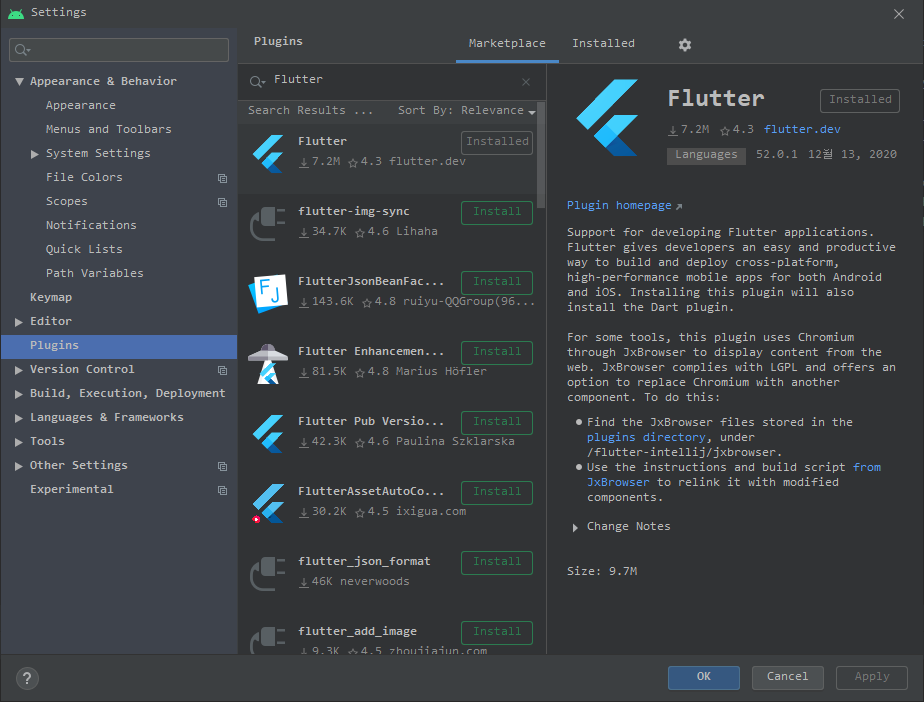This screenshot has height=702, width=924.
Task: Click the FlutterJsonBeanFactory FJ plugin icon
Action: click(268, 293)
